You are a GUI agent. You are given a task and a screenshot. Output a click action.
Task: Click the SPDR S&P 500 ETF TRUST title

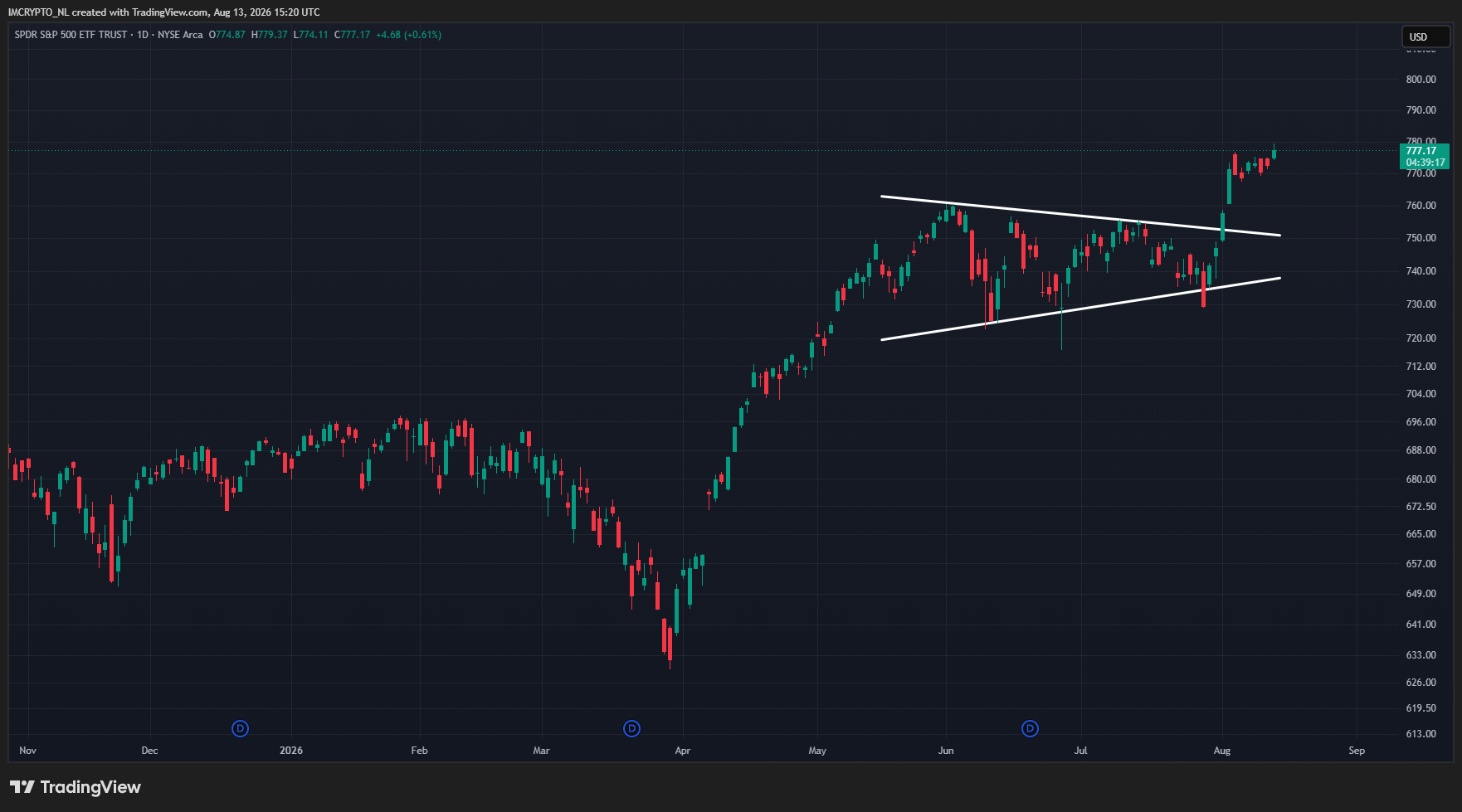71,35
